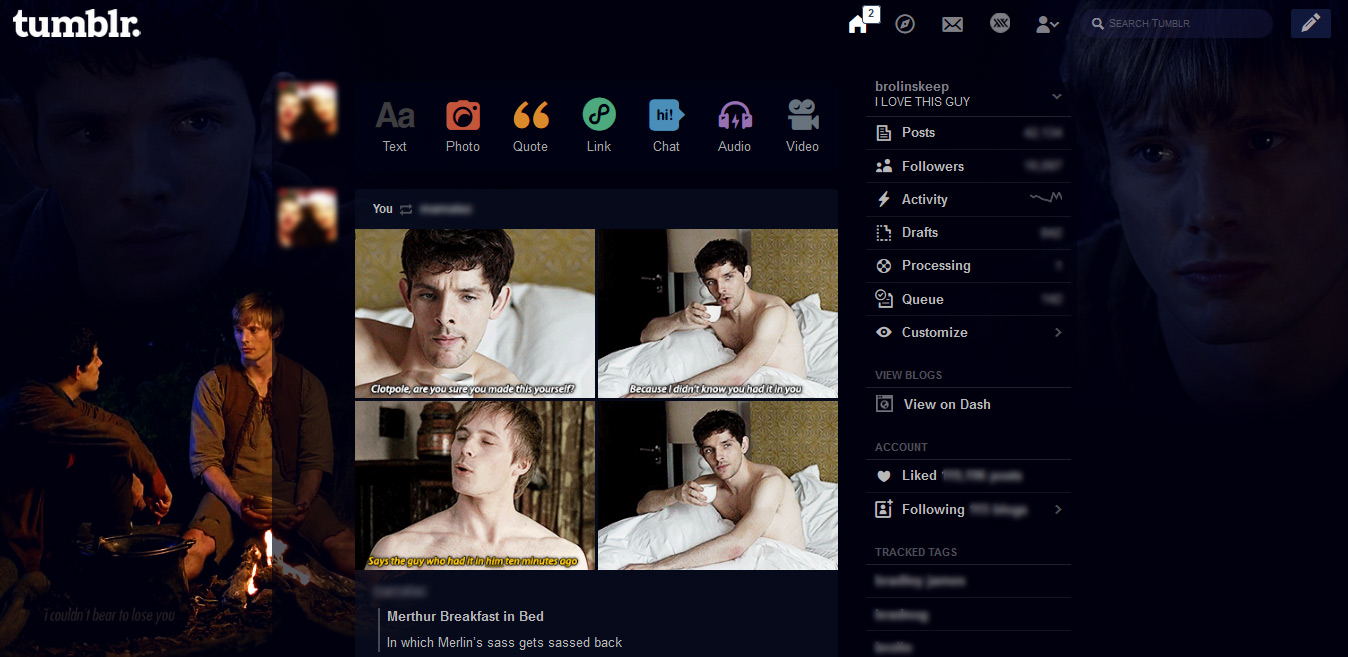
Task: Create a new Audio post
Action: tap(735, 127)
